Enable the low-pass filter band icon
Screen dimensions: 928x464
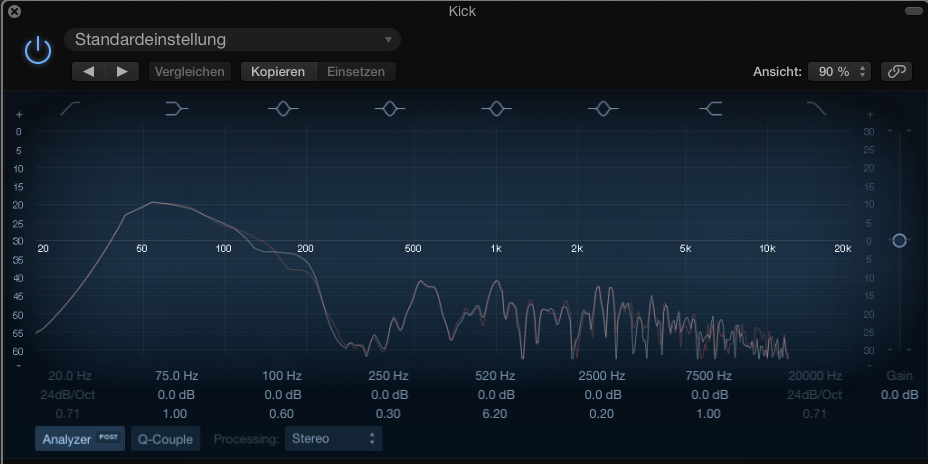tap(817, 108)
